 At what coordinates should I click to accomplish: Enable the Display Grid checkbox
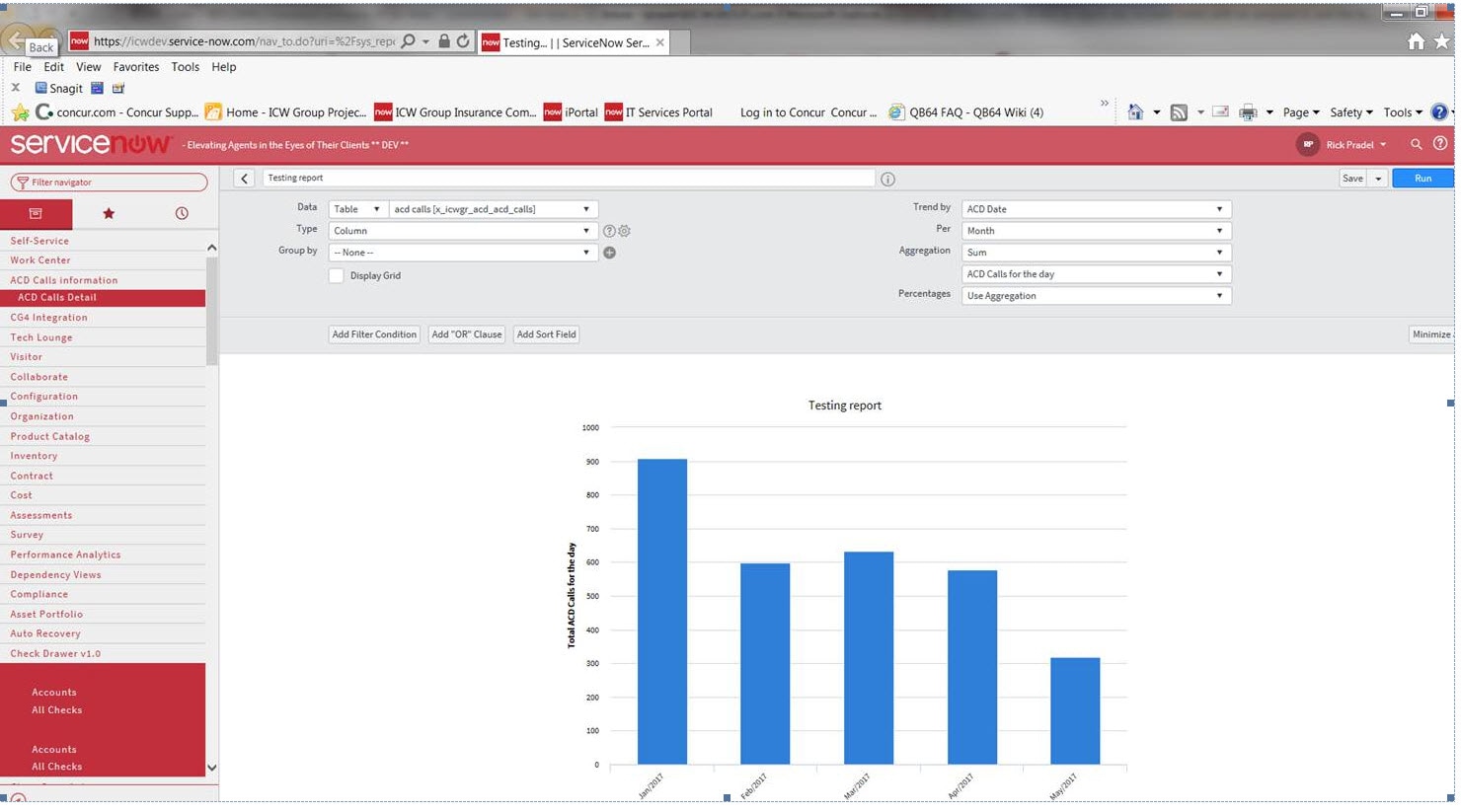[x=337, y=276]
